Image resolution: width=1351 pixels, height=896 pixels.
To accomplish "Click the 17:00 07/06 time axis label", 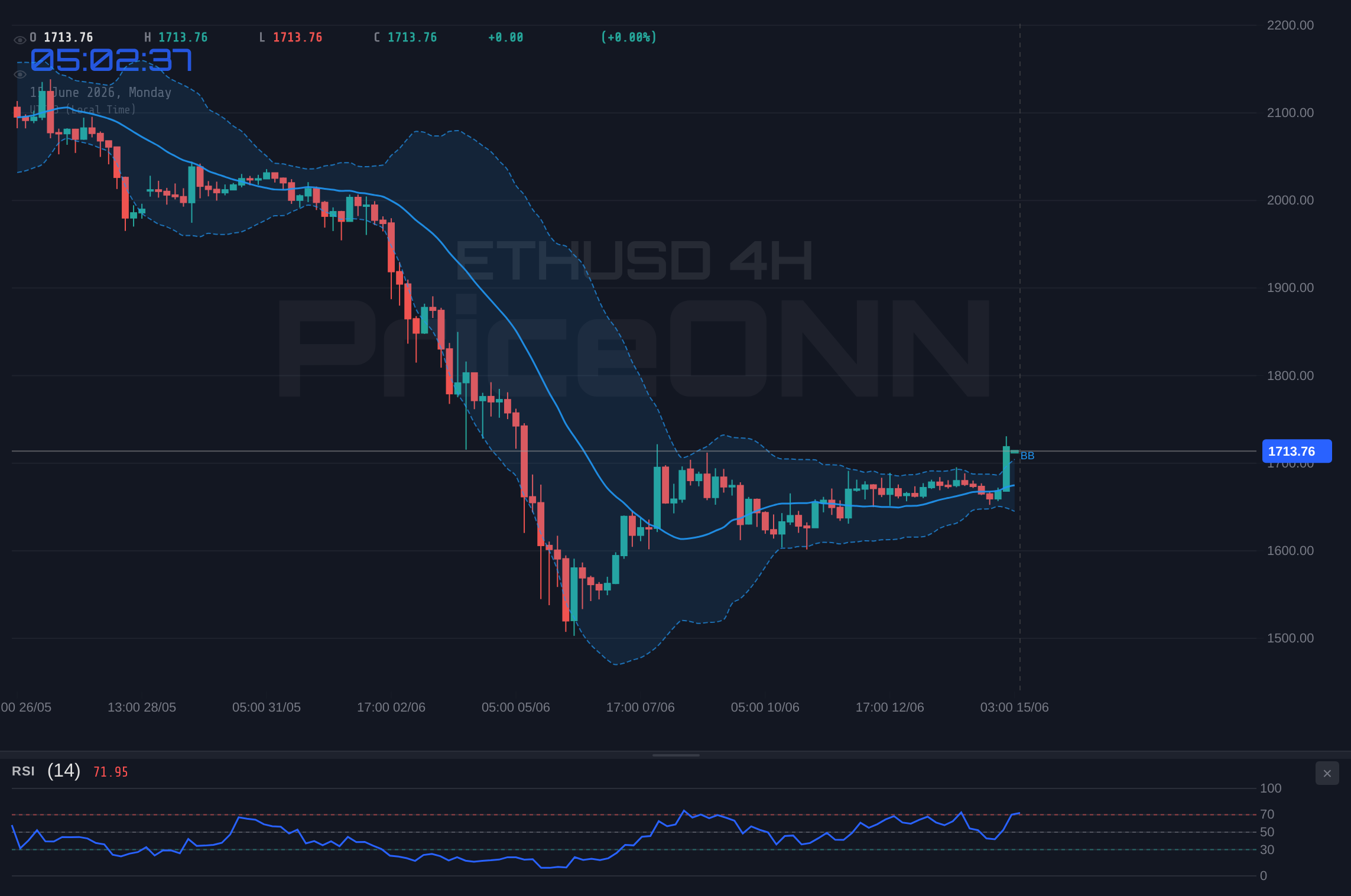I will click(x=641, y=707).
